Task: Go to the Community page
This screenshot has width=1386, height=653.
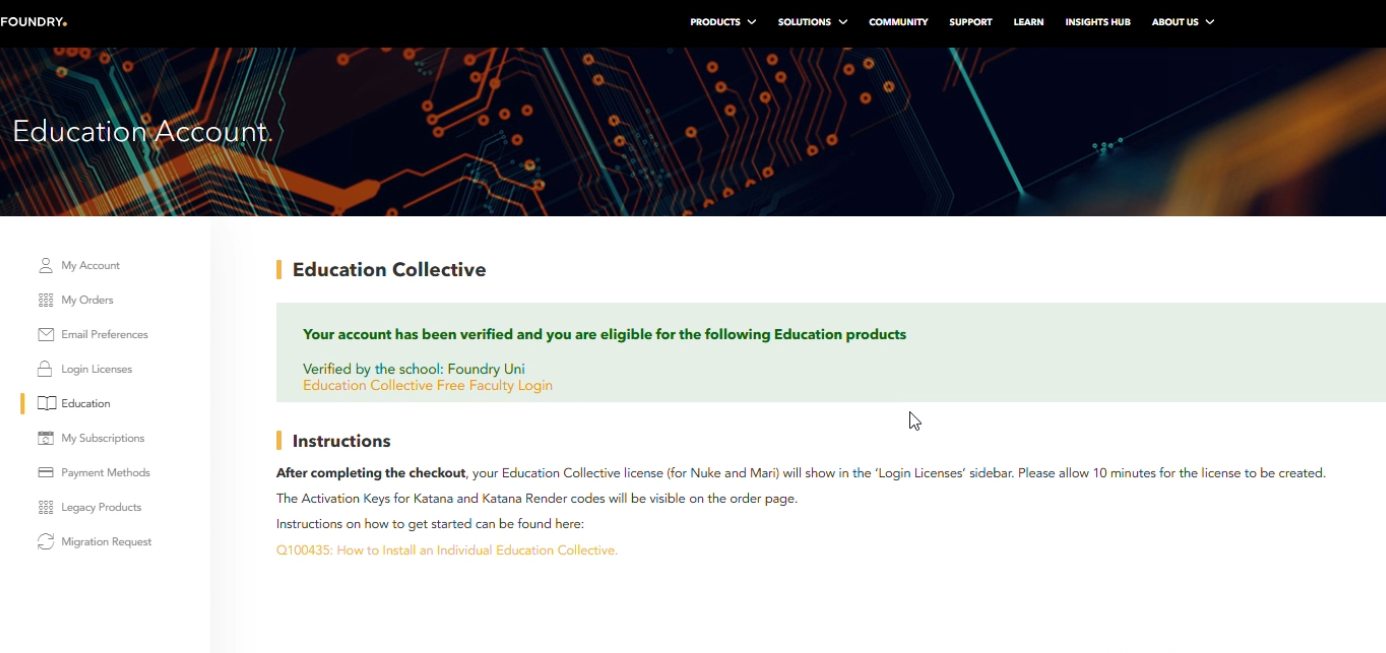Action: 898,22
